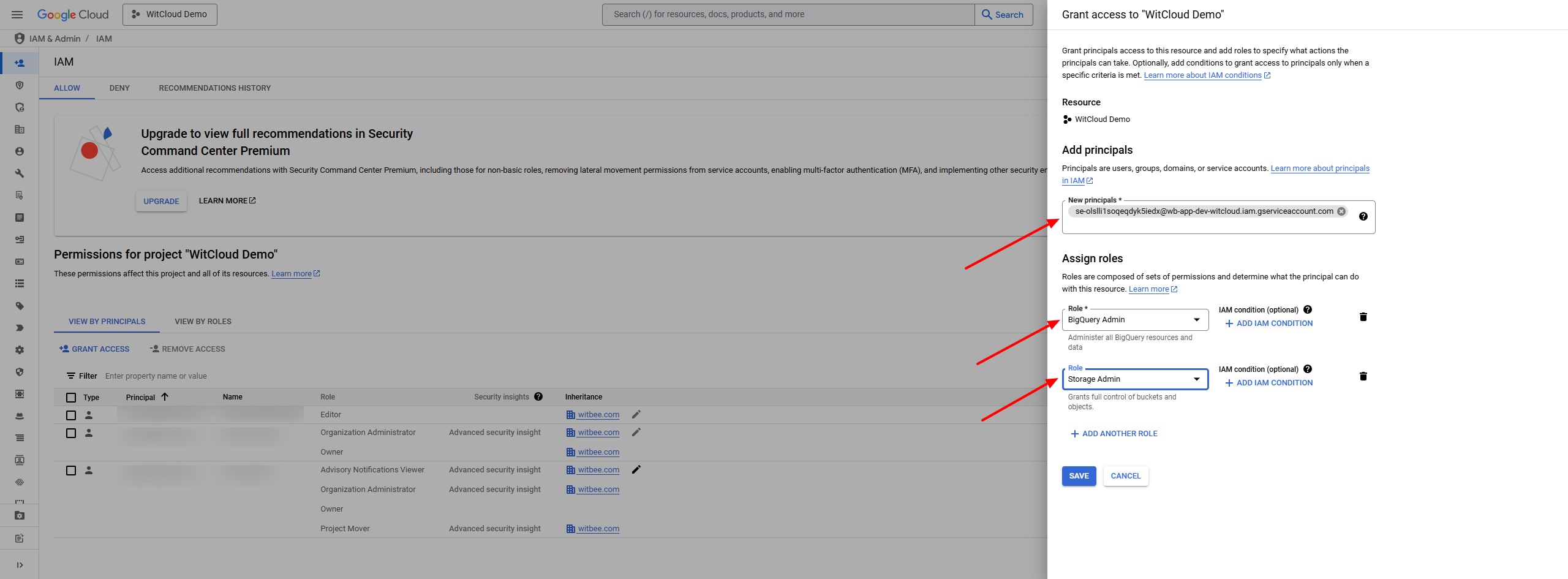Screen dimensions: 1568x579
Task: Select the VIEW BY PRINCIPALS tab
Action: 107,322
